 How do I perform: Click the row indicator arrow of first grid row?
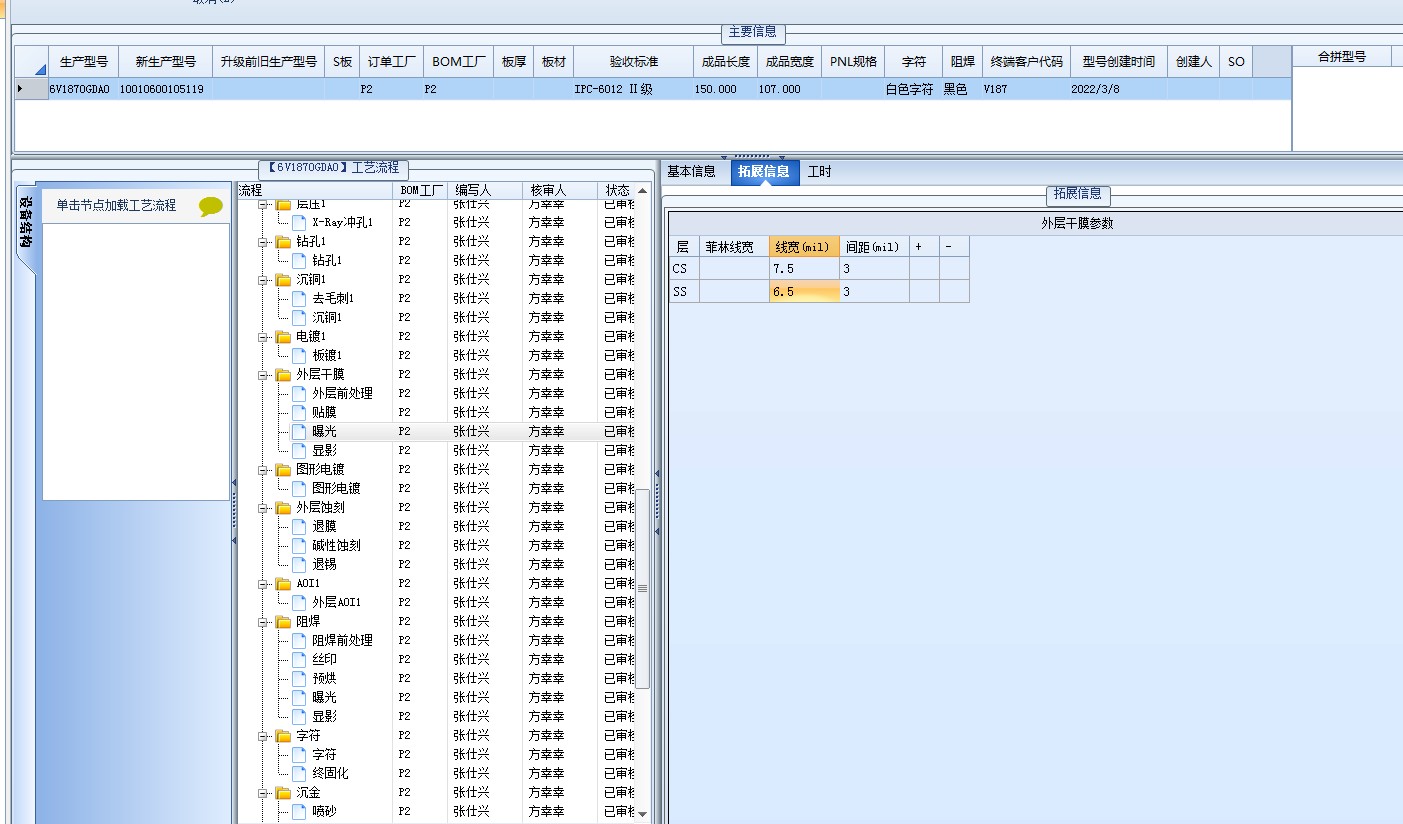[x=21, y=89]
